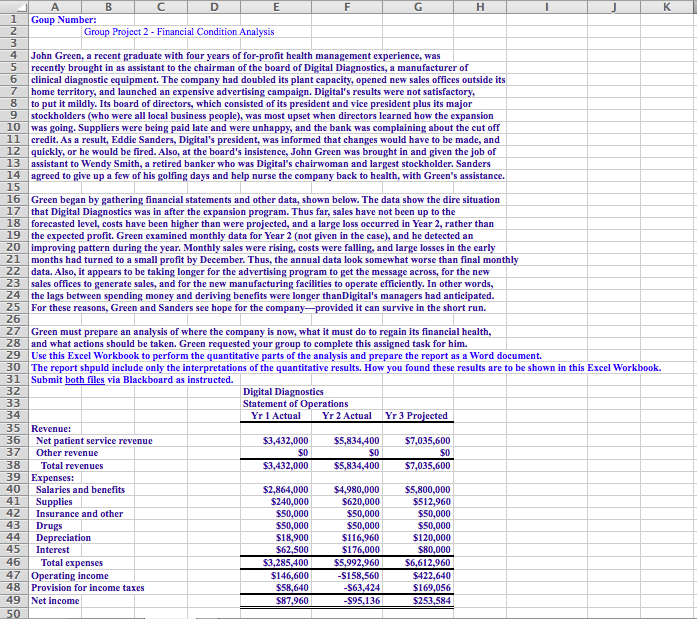This screenshot has width=697, height=619.
Task: Click the 'Total revenues' label
Action: click(x=72, y=466)
